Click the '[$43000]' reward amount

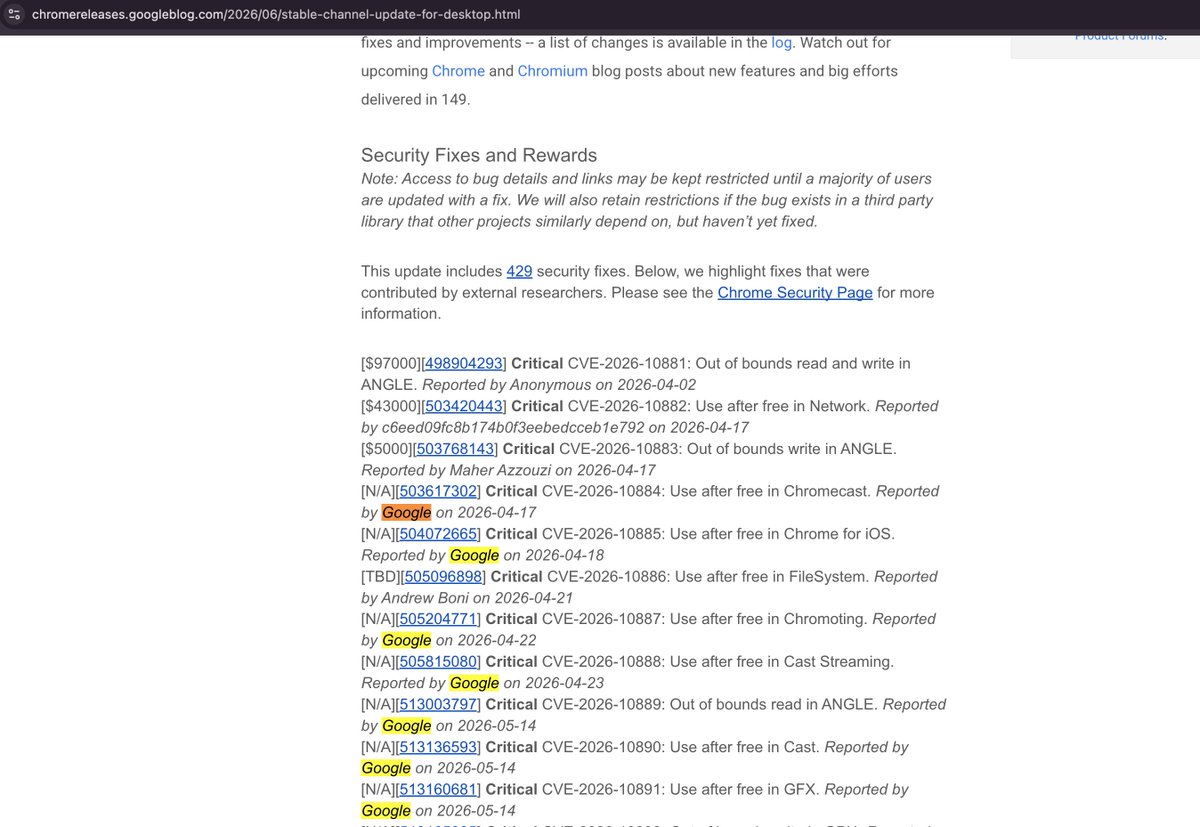391,406
